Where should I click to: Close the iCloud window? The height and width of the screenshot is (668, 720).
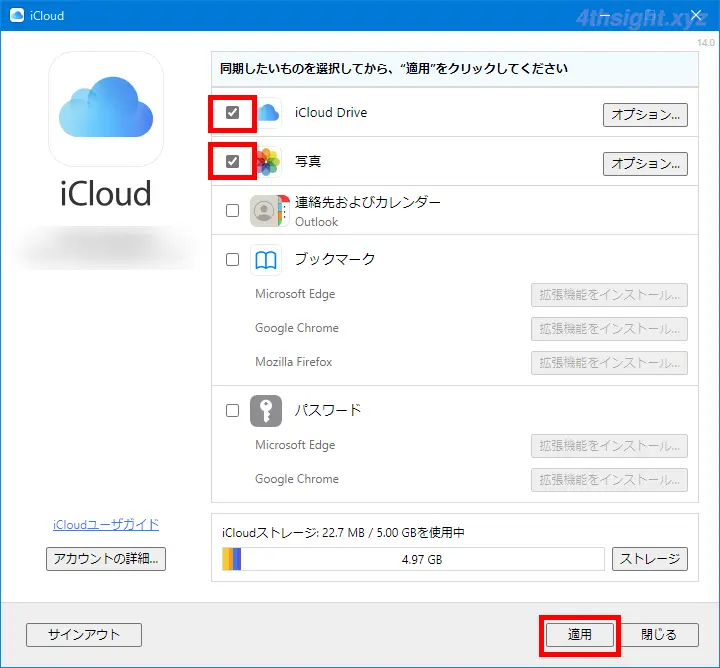coord(696,16)
